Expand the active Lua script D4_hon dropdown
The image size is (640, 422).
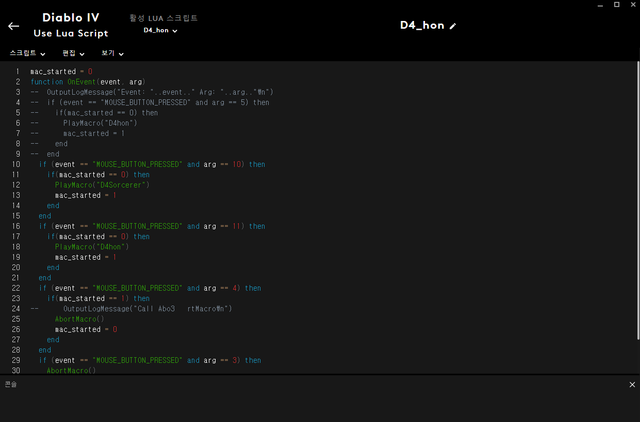[160, 30]
